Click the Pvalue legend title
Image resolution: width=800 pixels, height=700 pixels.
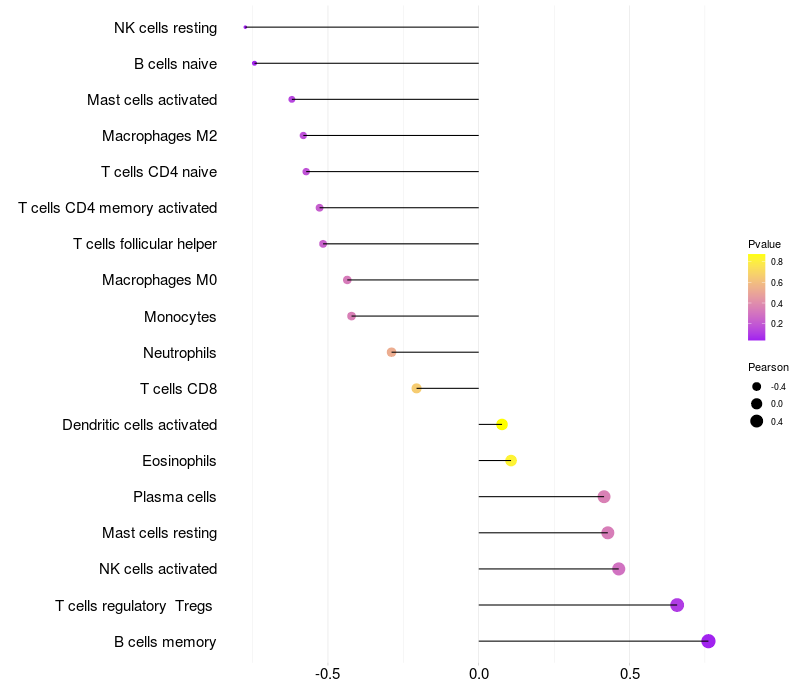[764, 244]
